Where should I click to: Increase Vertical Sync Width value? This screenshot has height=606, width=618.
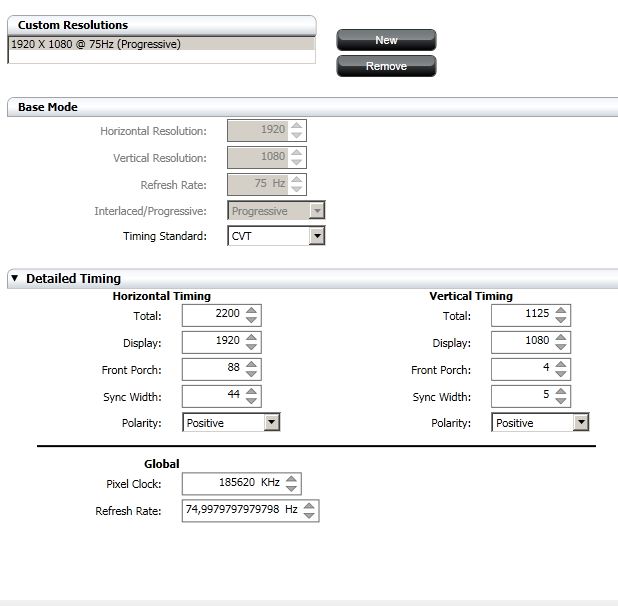coord(561,391)
